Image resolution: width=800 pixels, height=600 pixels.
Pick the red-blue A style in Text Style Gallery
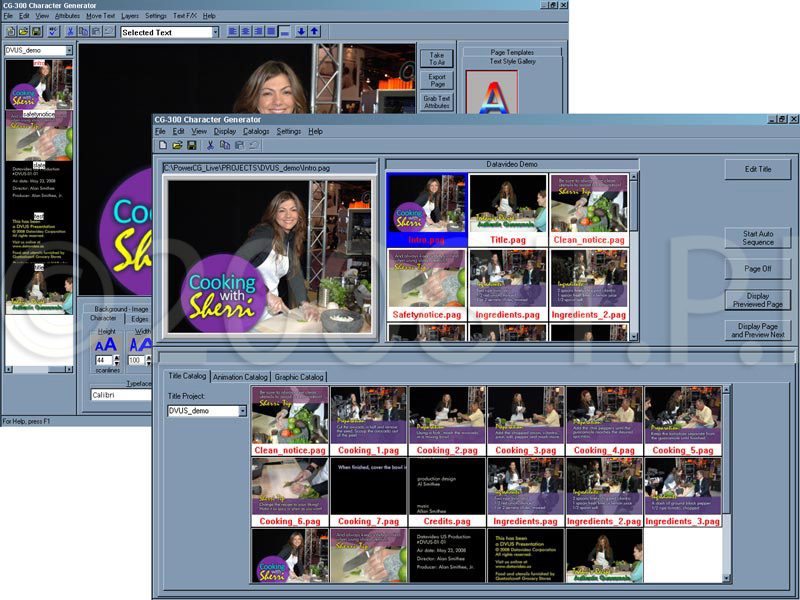[x=492, y=92]
